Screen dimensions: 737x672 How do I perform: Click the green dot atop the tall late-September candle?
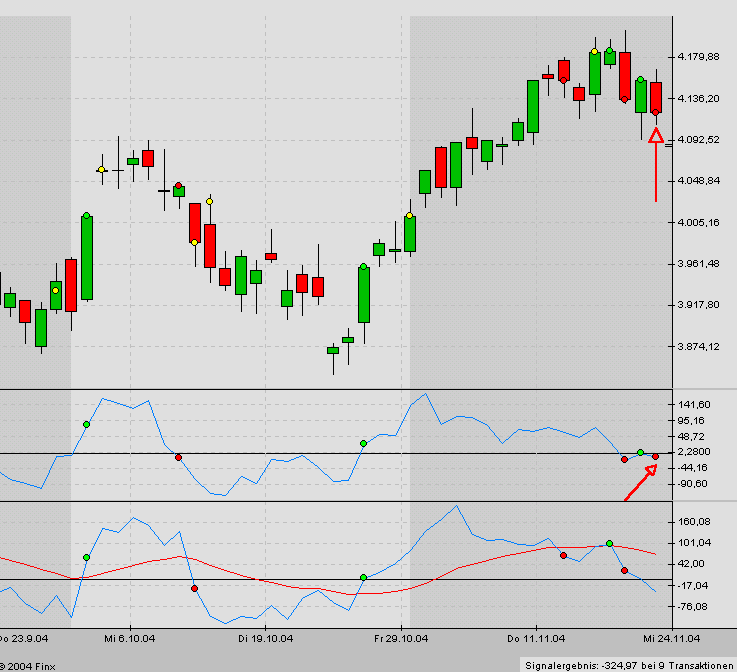[x=87, y=215]
